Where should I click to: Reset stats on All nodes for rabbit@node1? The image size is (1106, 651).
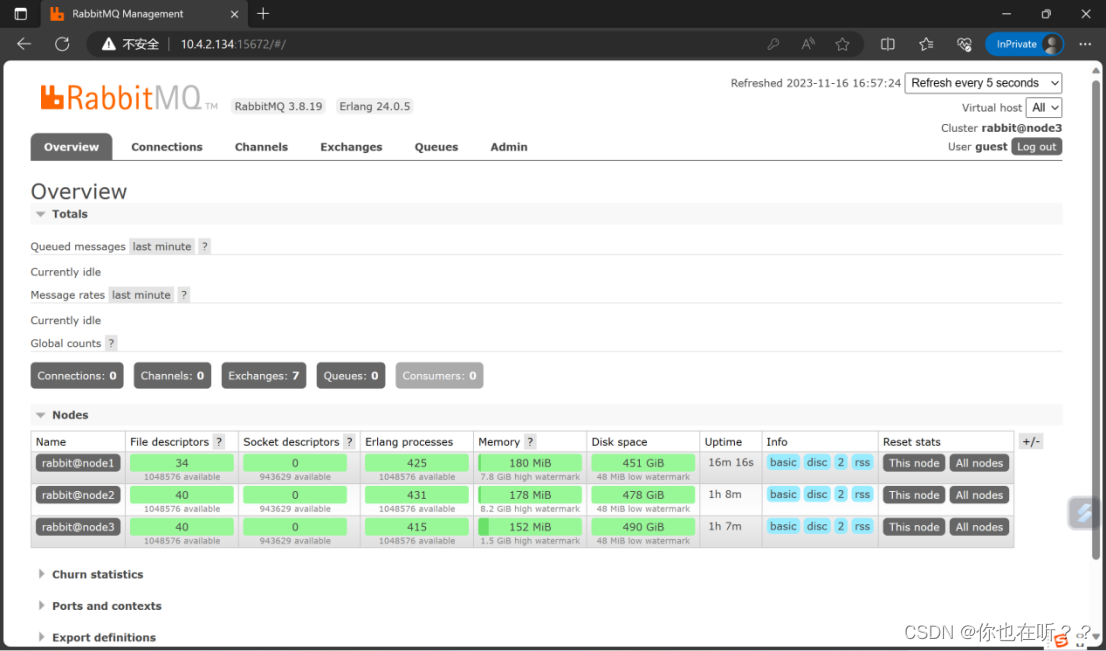coord(979,462)
